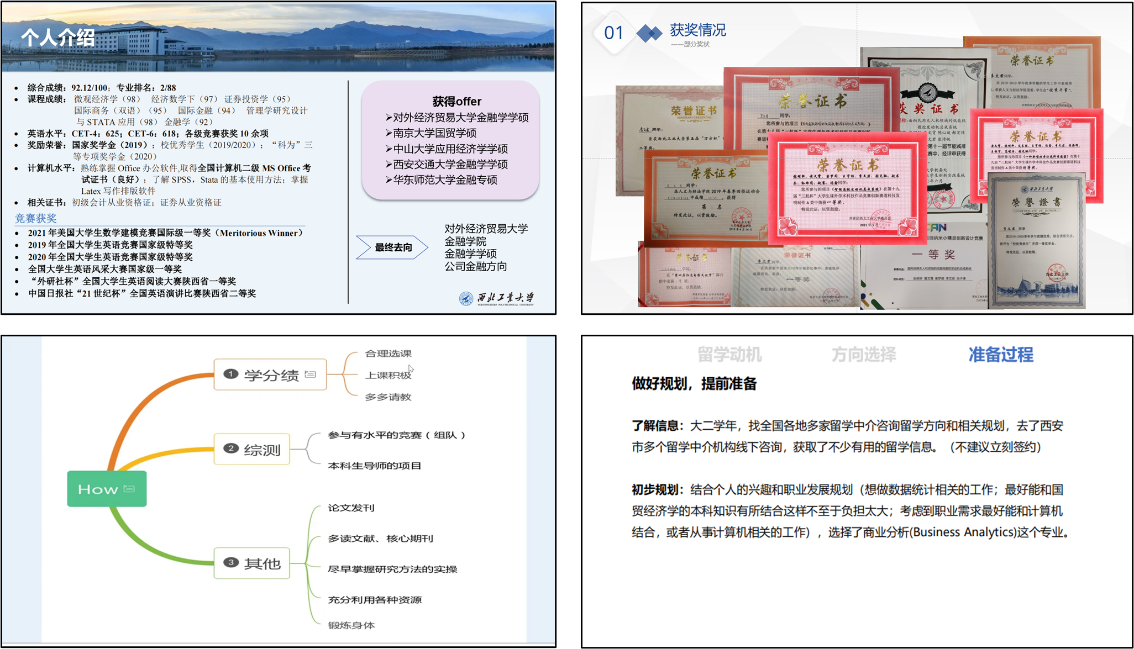Click the note icon on the How node
Viewport: 1134px width, 649px height.
129,489
